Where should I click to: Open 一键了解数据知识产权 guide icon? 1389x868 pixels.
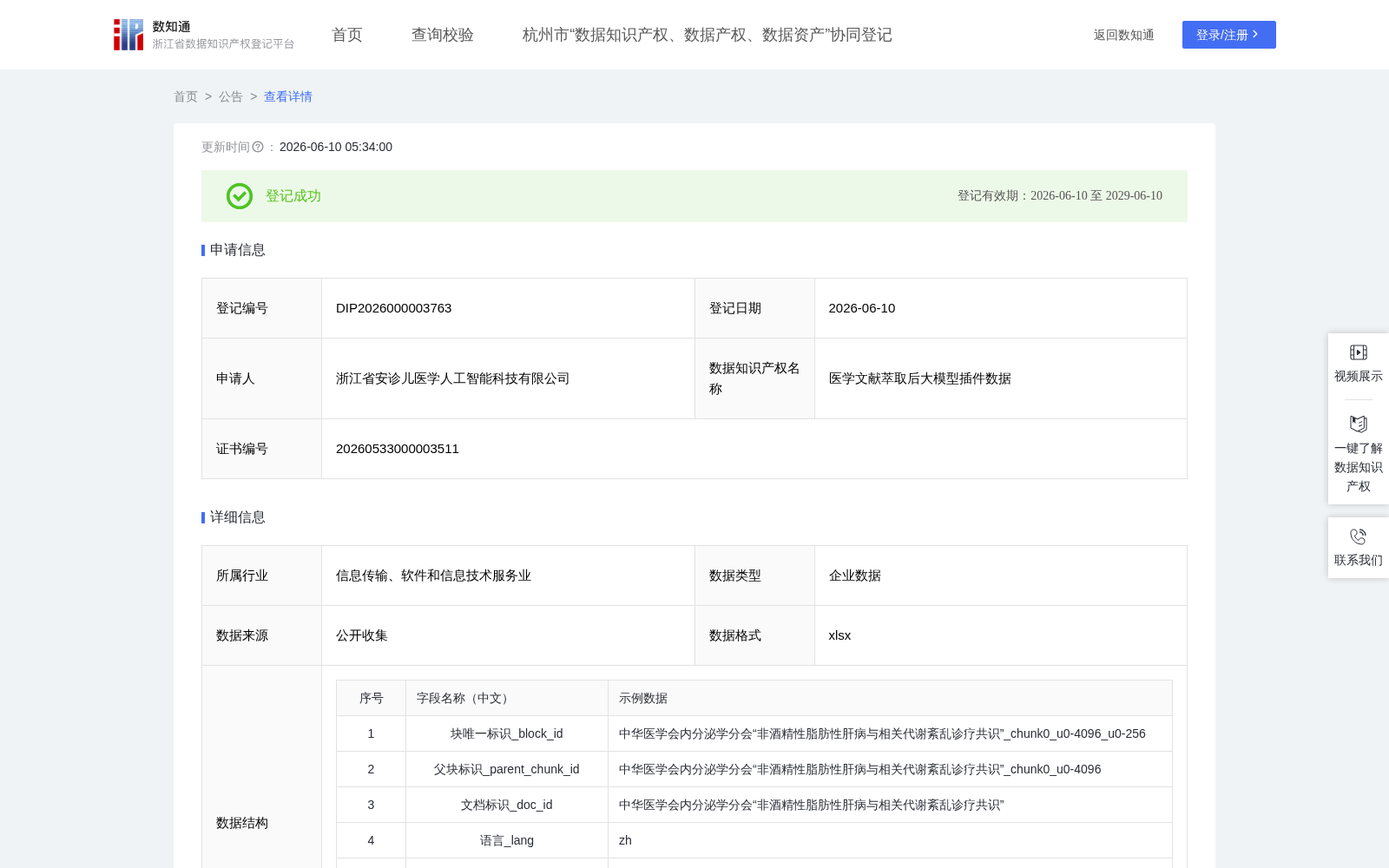pyautogui.click(x=1359, y=424)
